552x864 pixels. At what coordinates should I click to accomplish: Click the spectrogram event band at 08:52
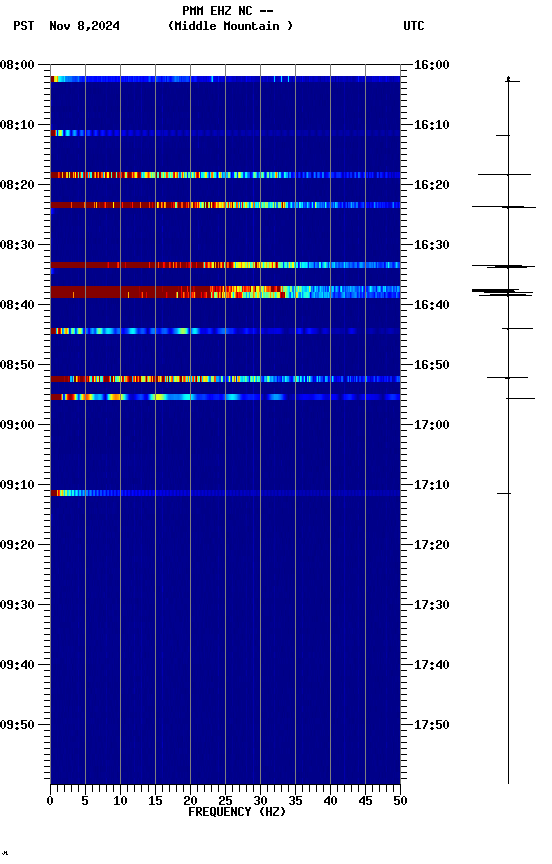(x=225, y=379)
